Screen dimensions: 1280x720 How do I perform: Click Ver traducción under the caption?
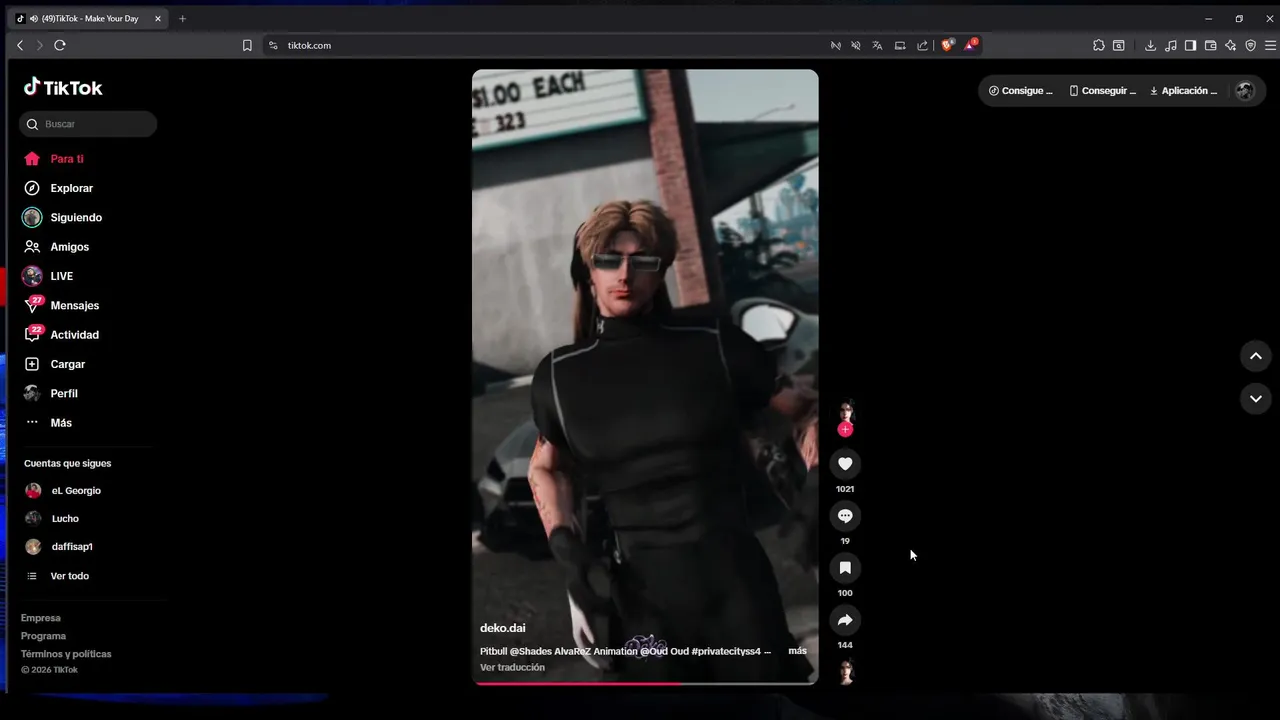point(512,667)
